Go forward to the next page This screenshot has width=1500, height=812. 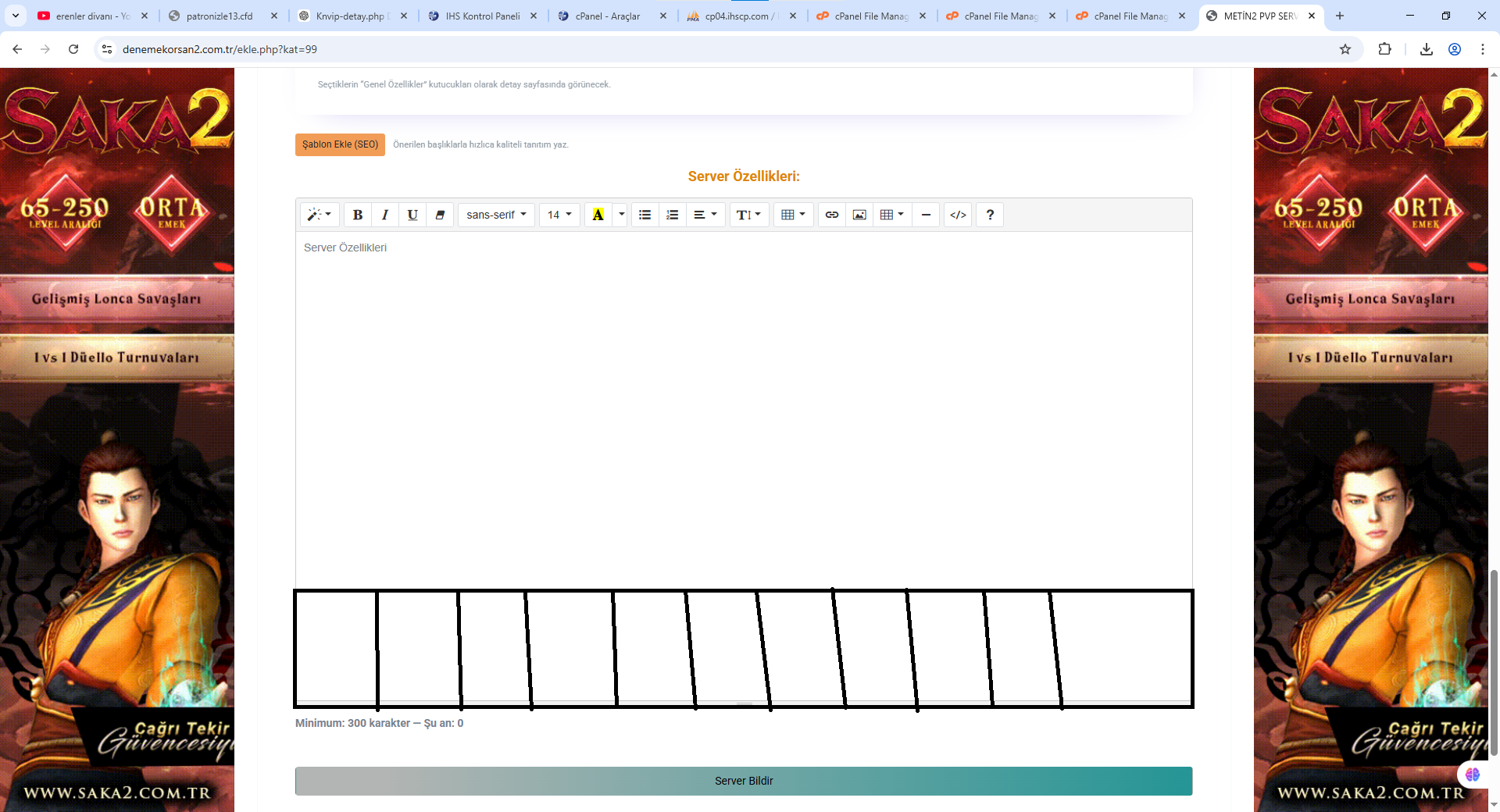(45, 49)
